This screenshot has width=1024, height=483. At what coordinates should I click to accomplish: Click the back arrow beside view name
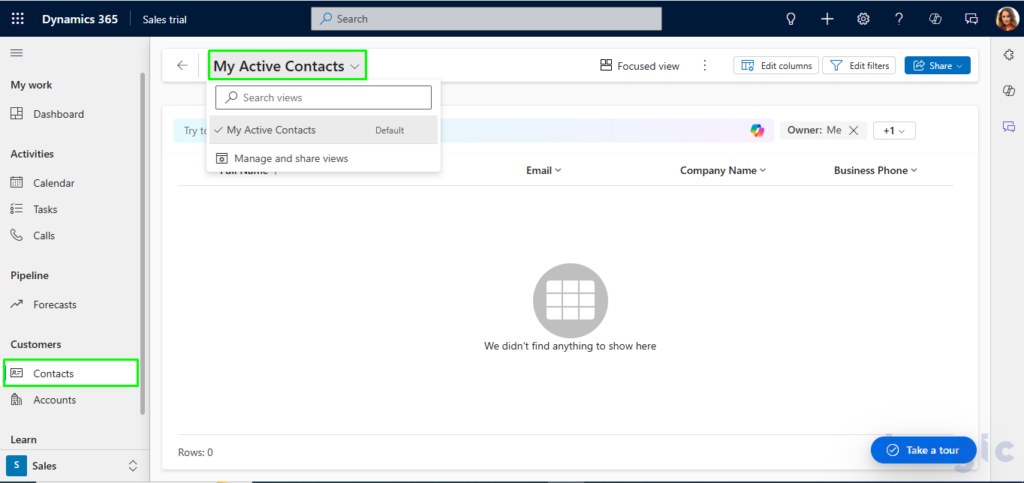(x=182, y=66)
